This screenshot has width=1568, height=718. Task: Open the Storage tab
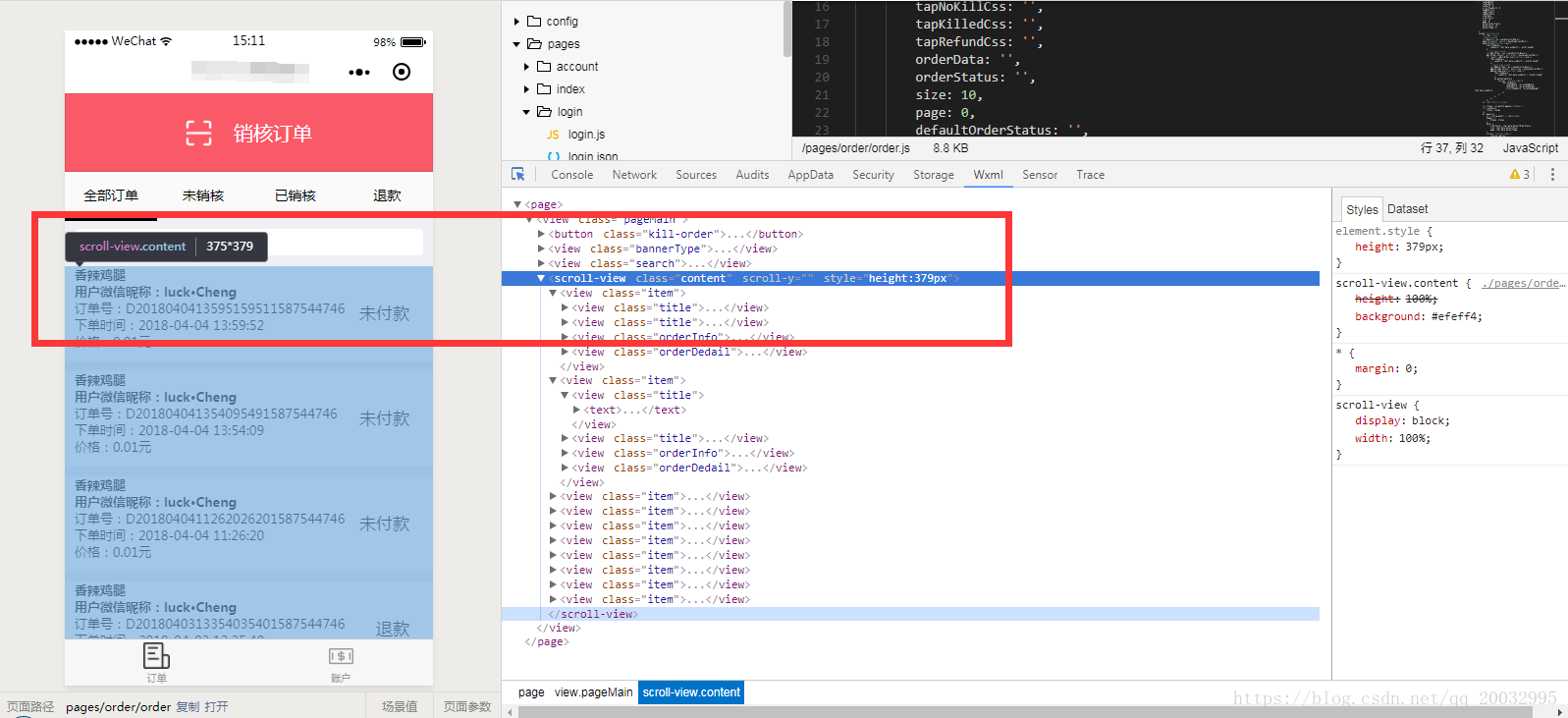pos(934,175)
